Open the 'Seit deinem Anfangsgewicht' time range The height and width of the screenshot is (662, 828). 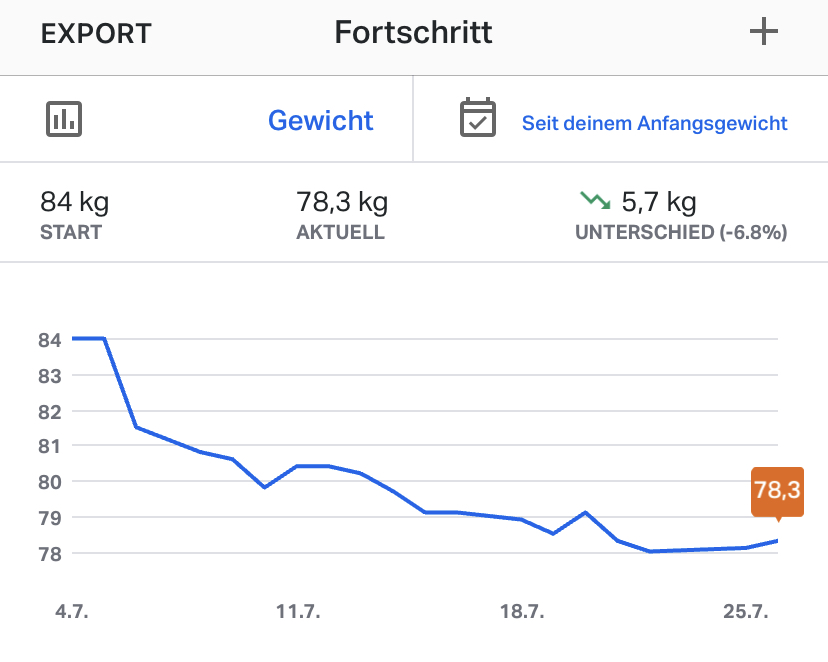pos(654,124)
